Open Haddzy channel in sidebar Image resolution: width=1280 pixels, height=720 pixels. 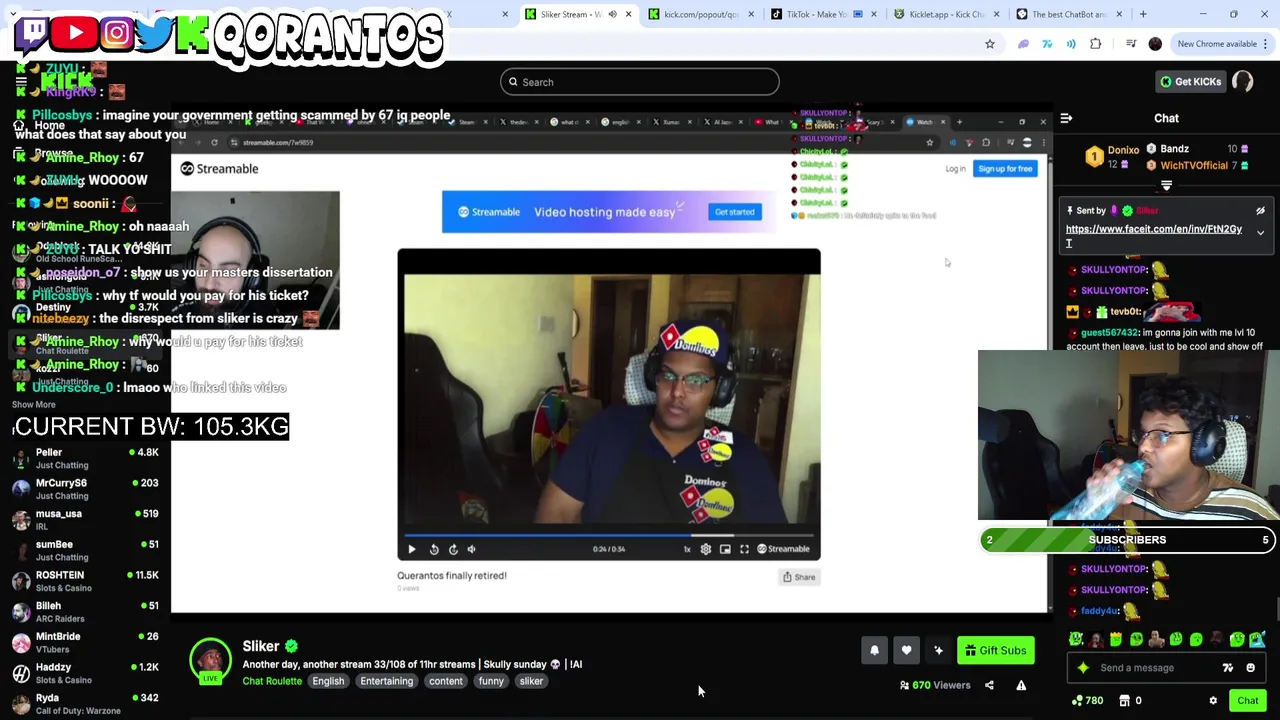click(x=85, y=674)
